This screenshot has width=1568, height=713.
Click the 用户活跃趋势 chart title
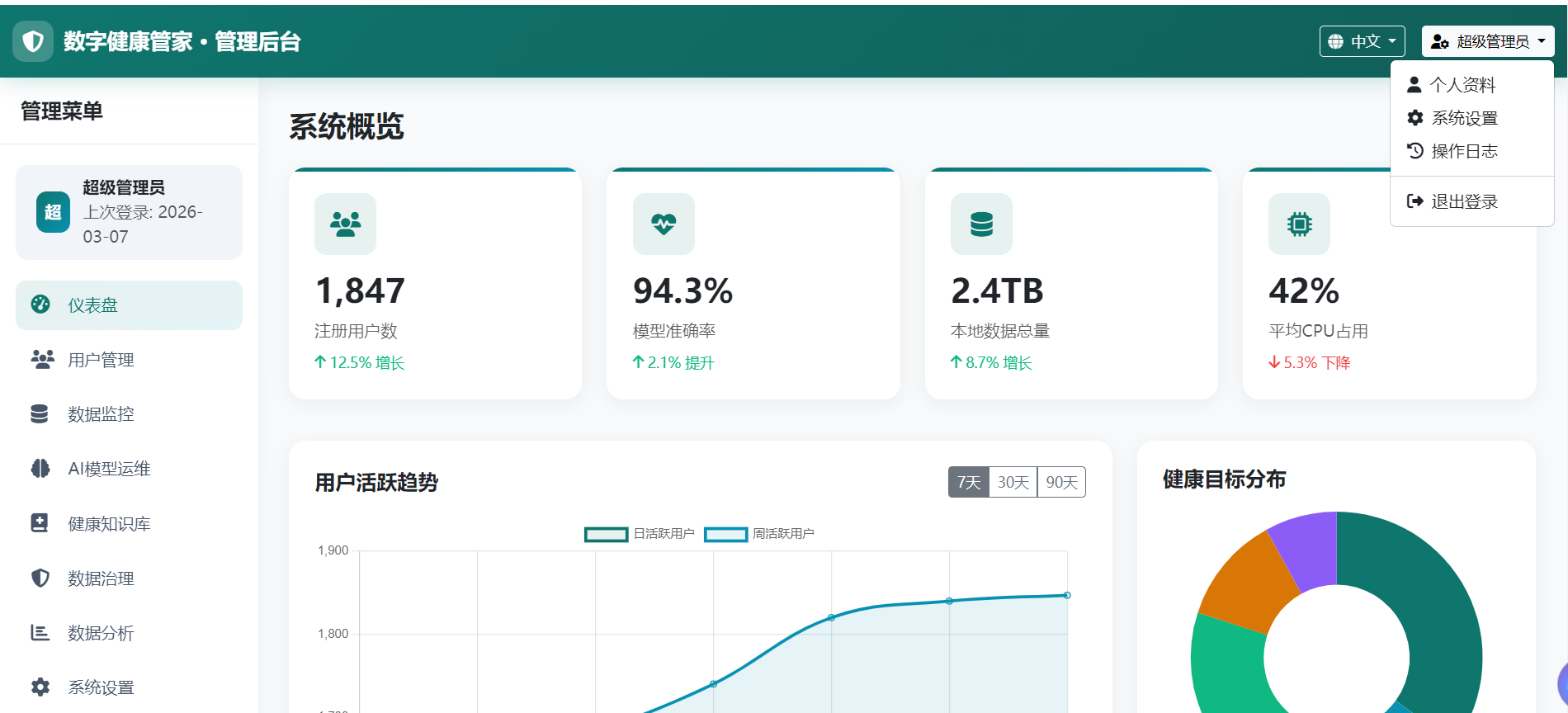click(376, 482)
